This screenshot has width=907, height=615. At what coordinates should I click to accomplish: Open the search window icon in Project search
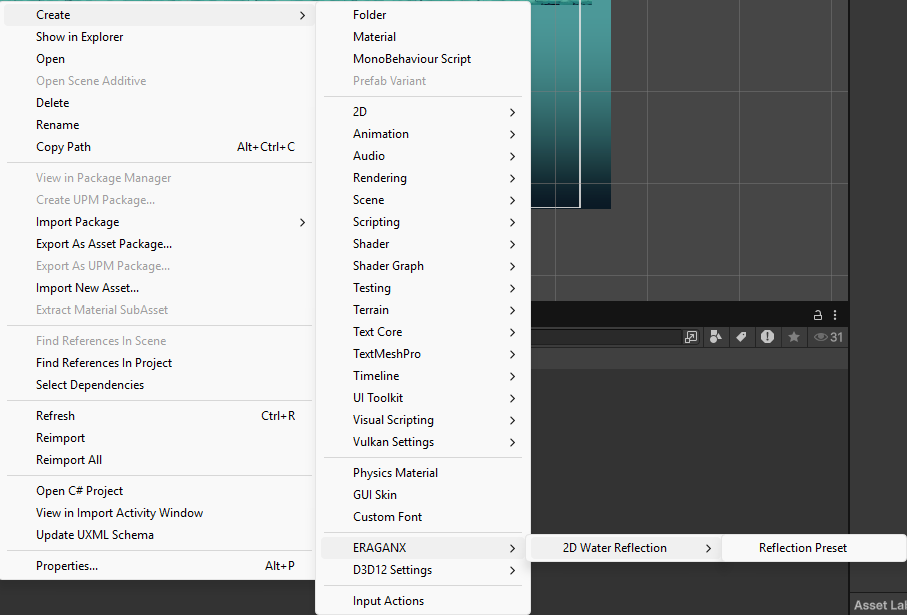coord(691,337)
